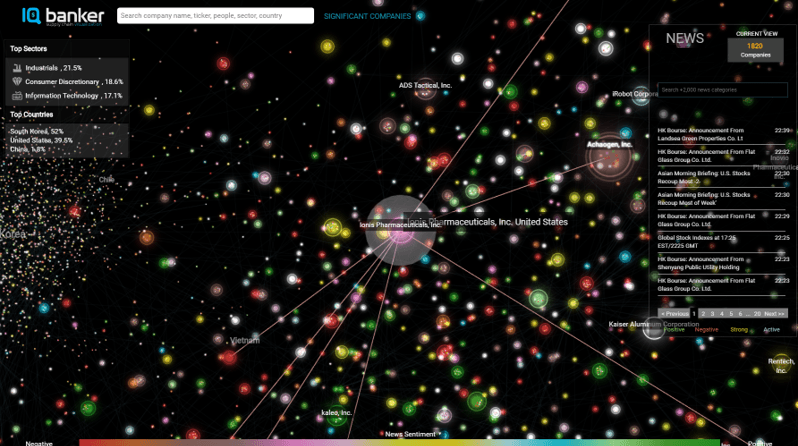Screen dimensions: 798x446
Task: Select Consumer Discretionary, 18.6% sector row
Action: click(x=67, y=81)
